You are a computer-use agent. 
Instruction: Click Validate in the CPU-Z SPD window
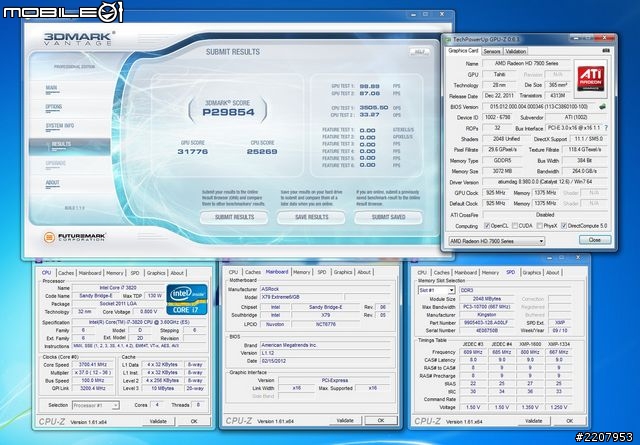pos(533,421)
